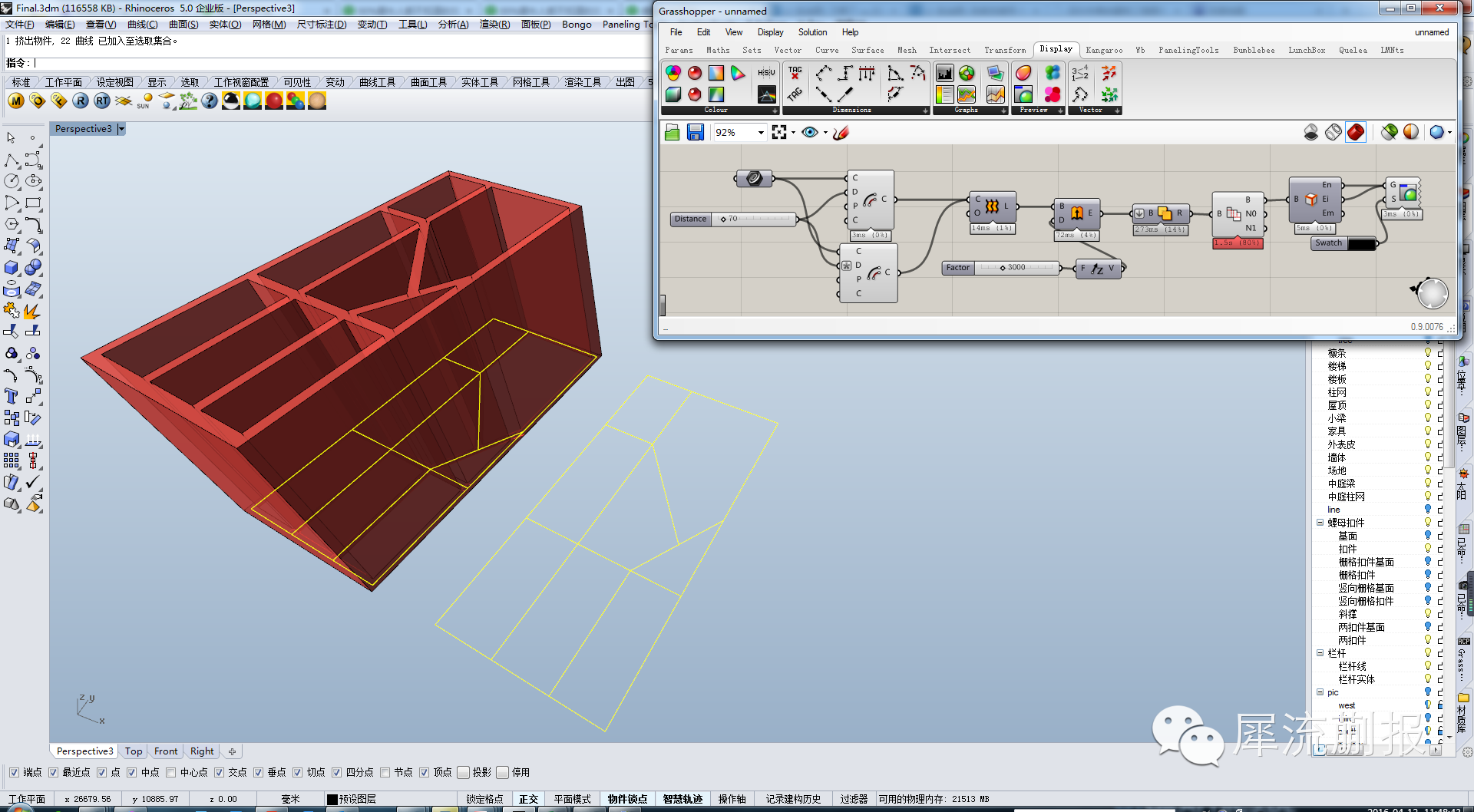
Task: Collapse the 栏杆 layer group
Action: [x=1320, y=653]
